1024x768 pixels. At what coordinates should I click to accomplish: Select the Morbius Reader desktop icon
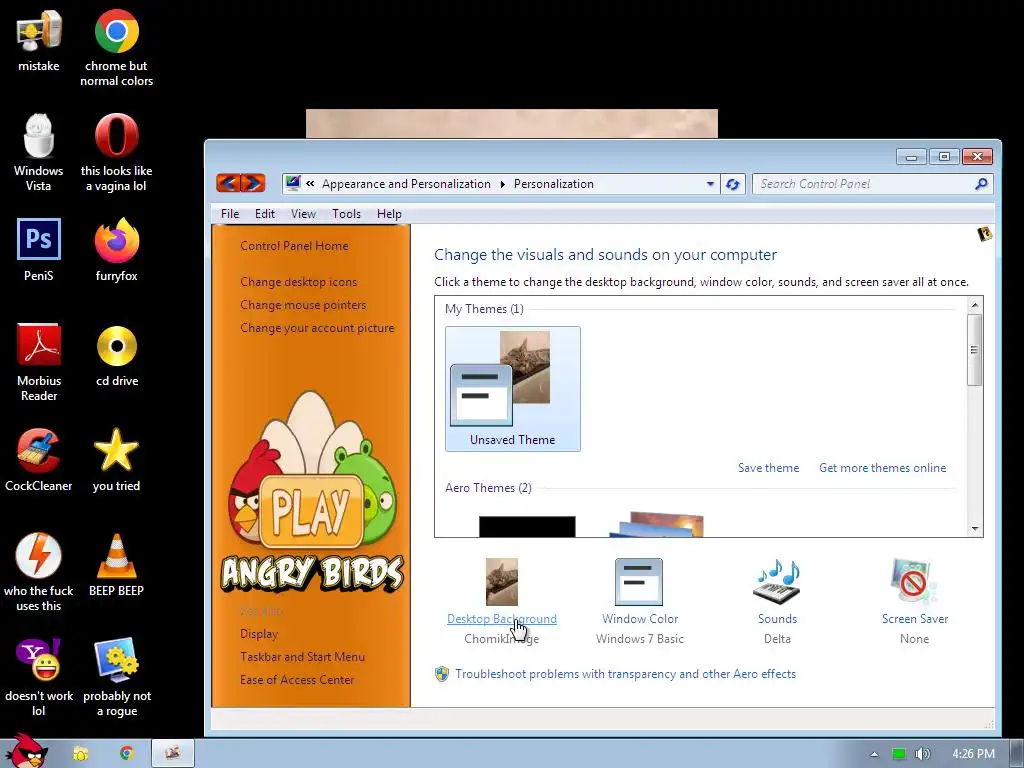[x=39, y=362]
